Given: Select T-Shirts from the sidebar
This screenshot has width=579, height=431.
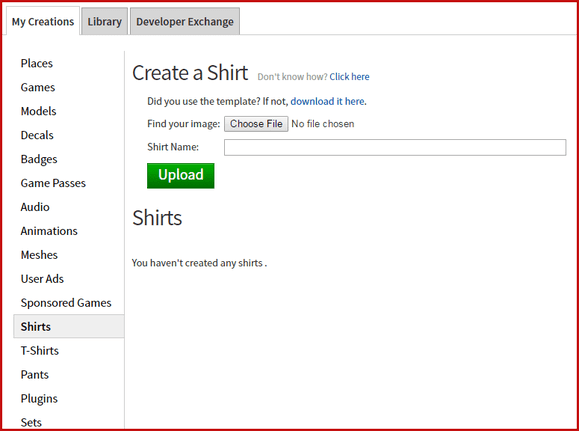Looking at the screenshot, I should 40,350.
